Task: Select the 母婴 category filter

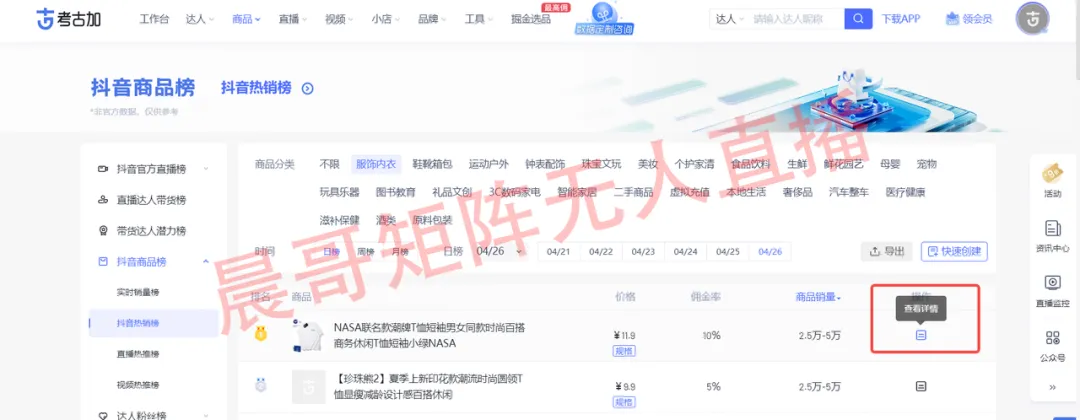Action: point(890,164)
